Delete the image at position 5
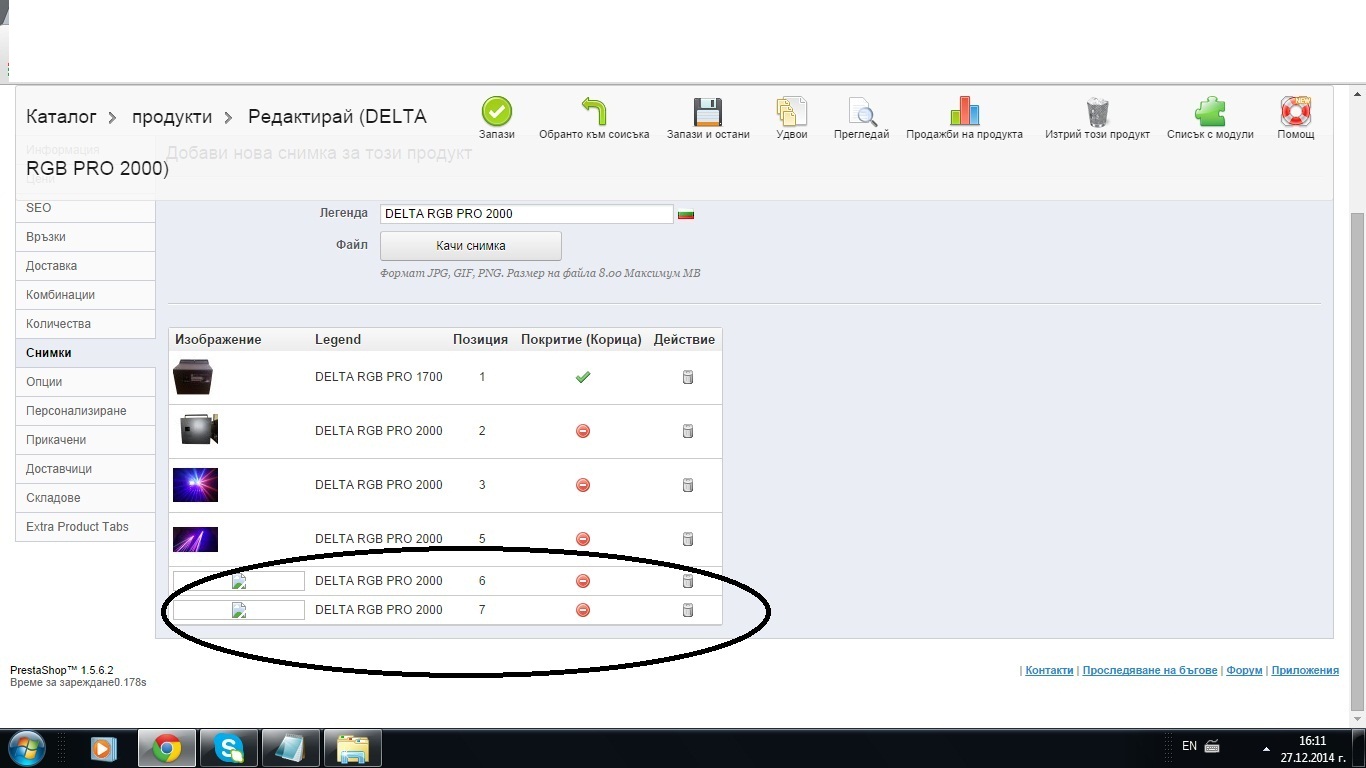1366x768 pixels. pos(688,539)
